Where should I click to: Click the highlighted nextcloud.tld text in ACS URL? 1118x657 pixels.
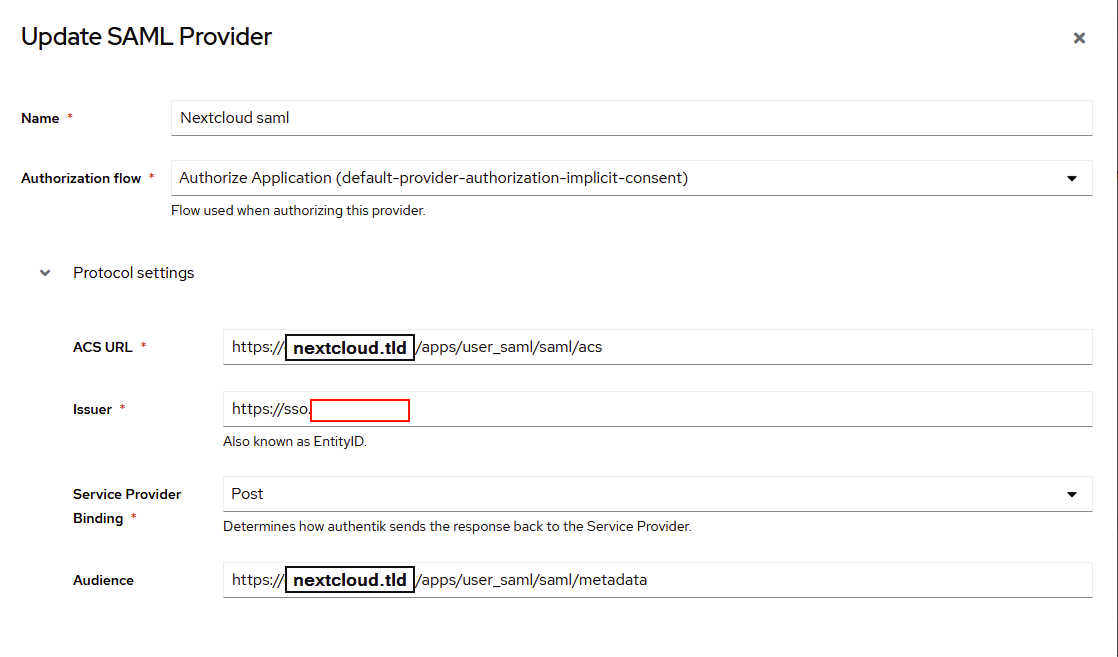(349, 347)
